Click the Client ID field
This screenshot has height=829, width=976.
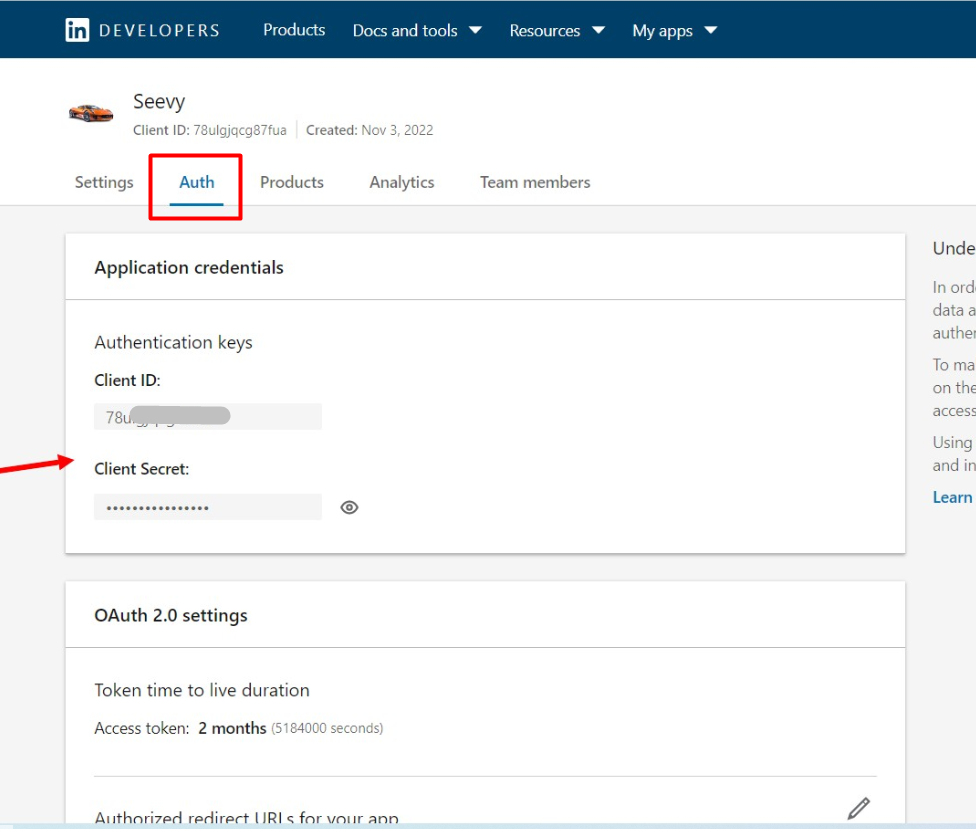(208, 416)
